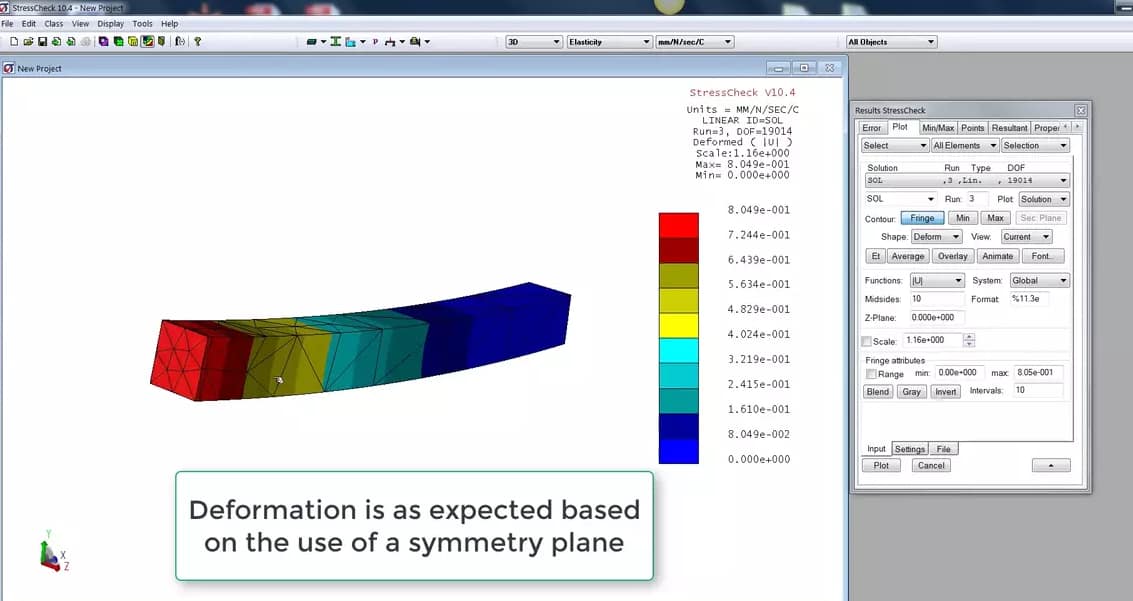This screenshot has width=1133, height=601.
Task: Click the Animate button
Action: [x=998, y=255]
